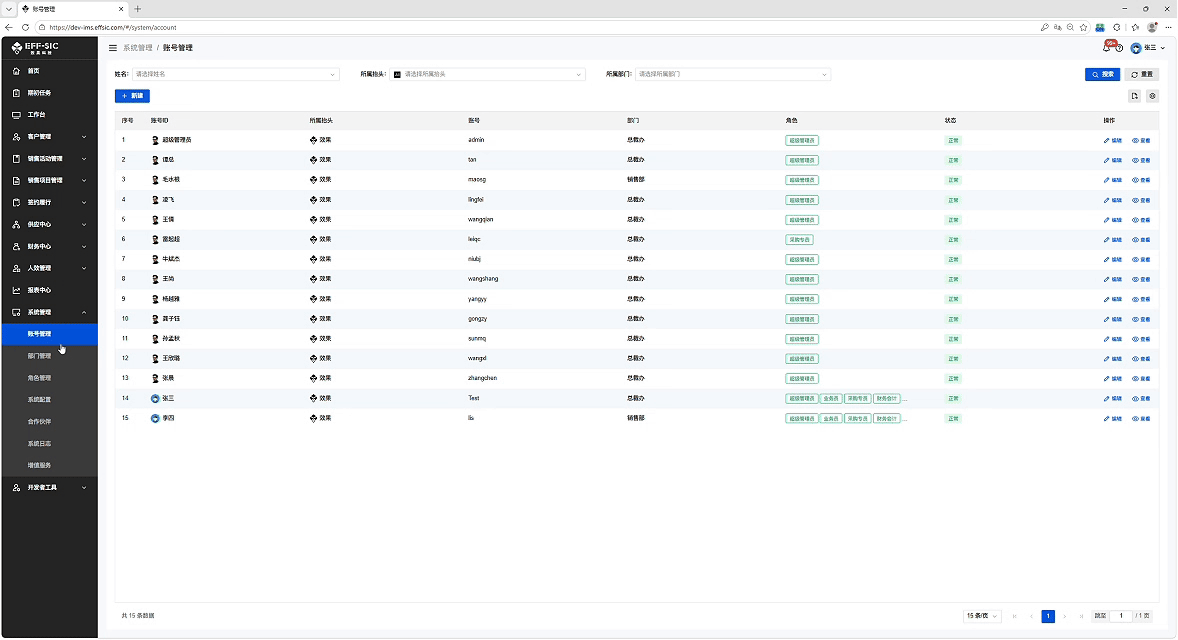Expand 财务中心 in the sidebar

[50, 246]
